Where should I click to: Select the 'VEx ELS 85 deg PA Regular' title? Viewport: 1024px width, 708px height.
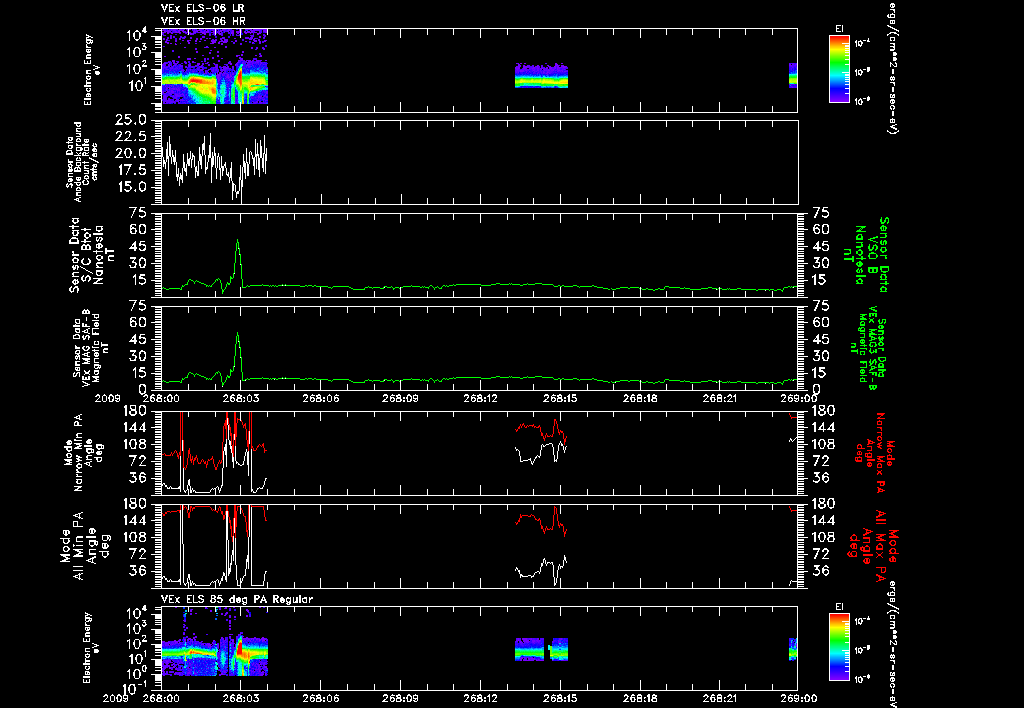[x=237, y=599]
